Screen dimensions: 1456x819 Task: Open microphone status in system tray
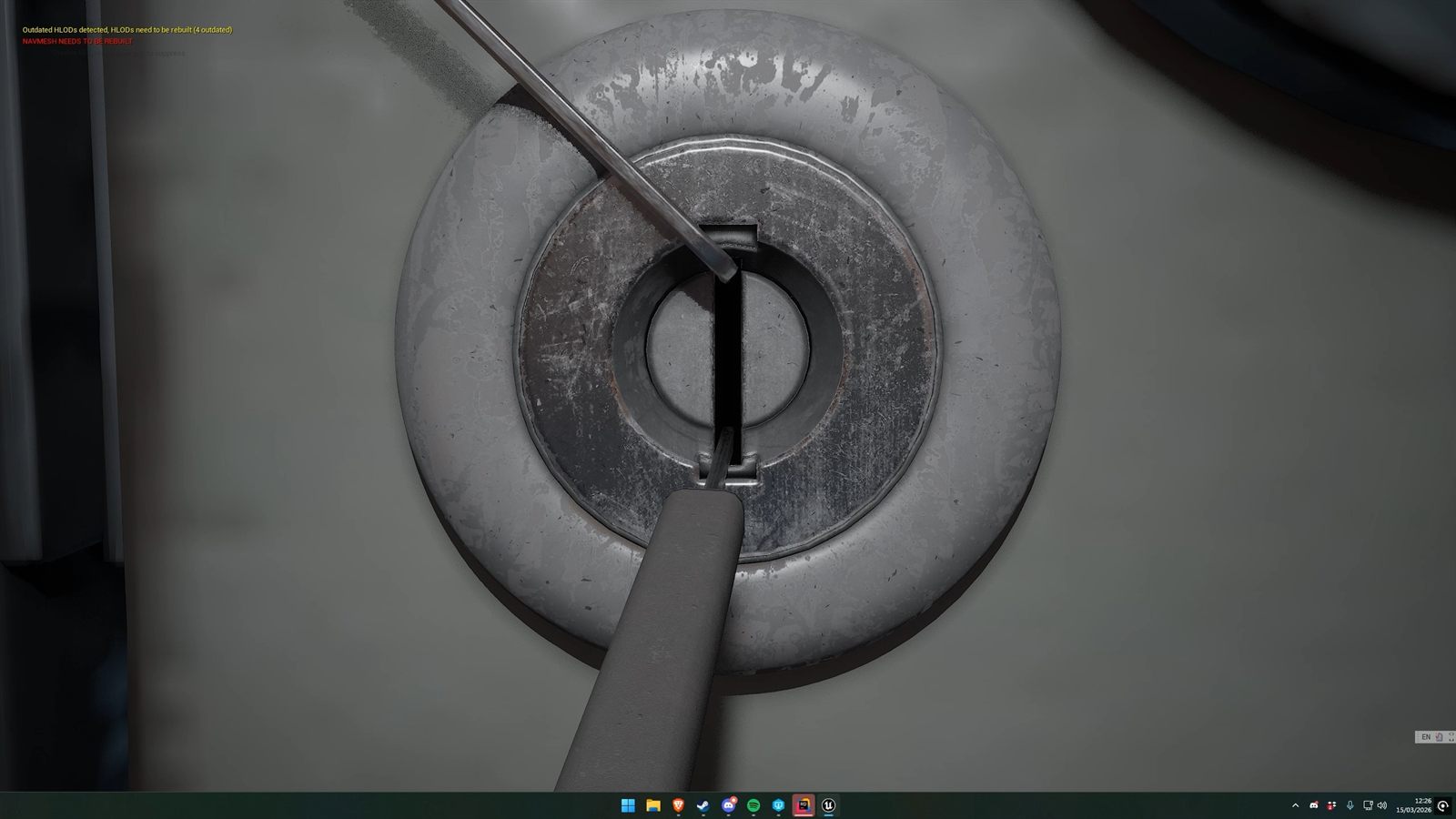(x=1350, y=805)
